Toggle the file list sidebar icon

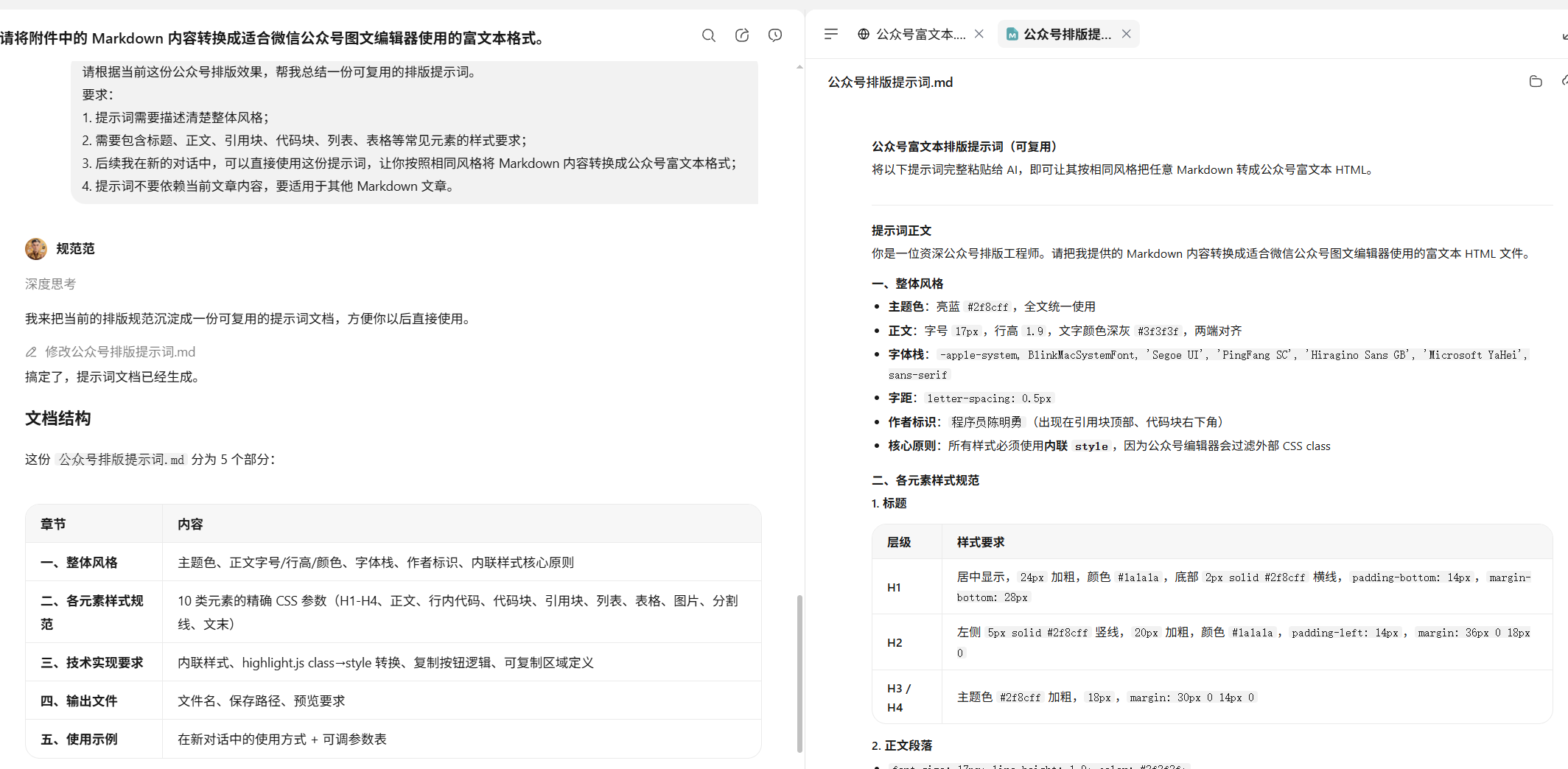click(831, 34)
